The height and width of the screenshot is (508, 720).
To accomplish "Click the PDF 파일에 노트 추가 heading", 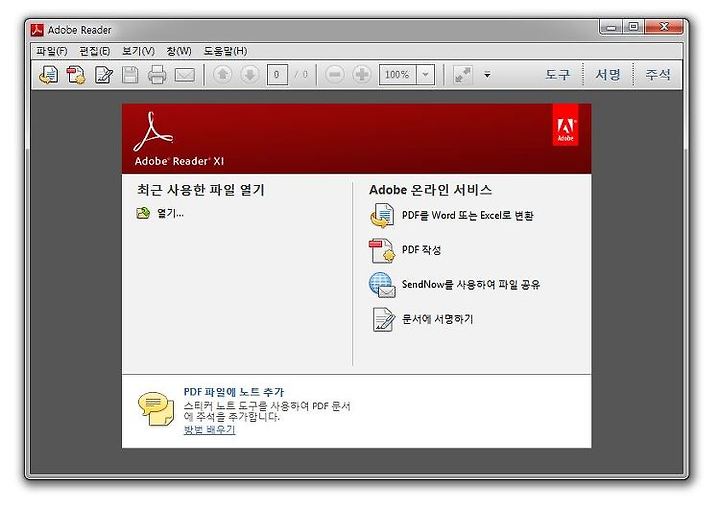I will click(234, 392).
